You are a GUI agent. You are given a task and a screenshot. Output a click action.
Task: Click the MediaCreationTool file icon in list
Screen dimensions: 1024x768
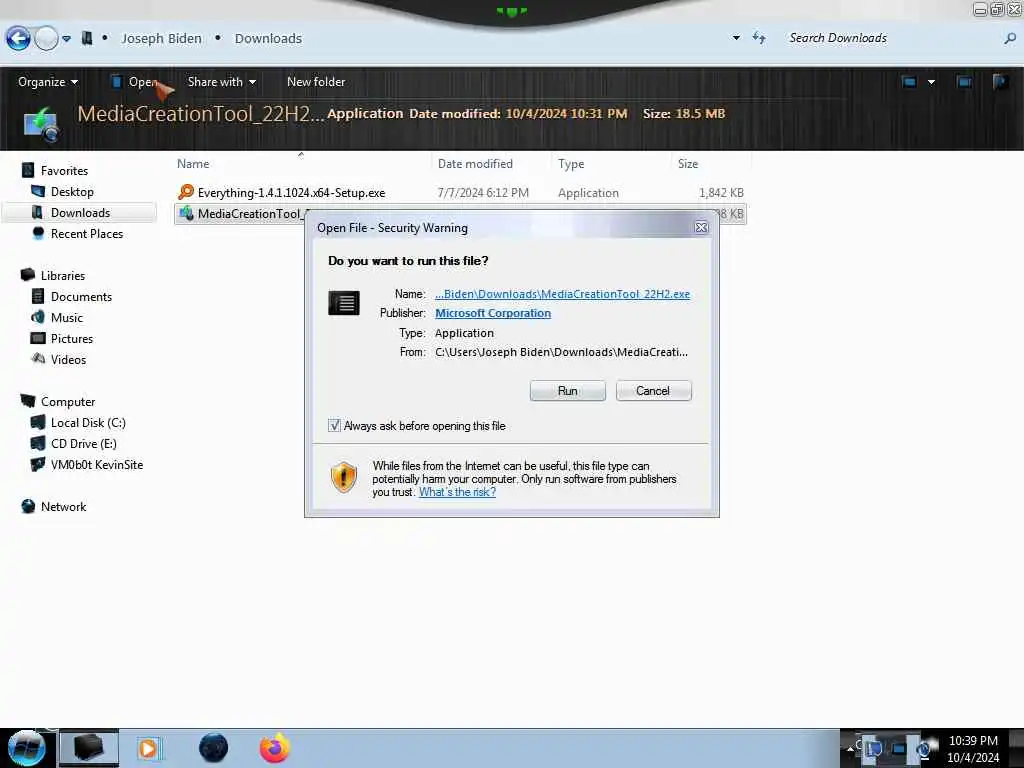click(x=186, y=213)
